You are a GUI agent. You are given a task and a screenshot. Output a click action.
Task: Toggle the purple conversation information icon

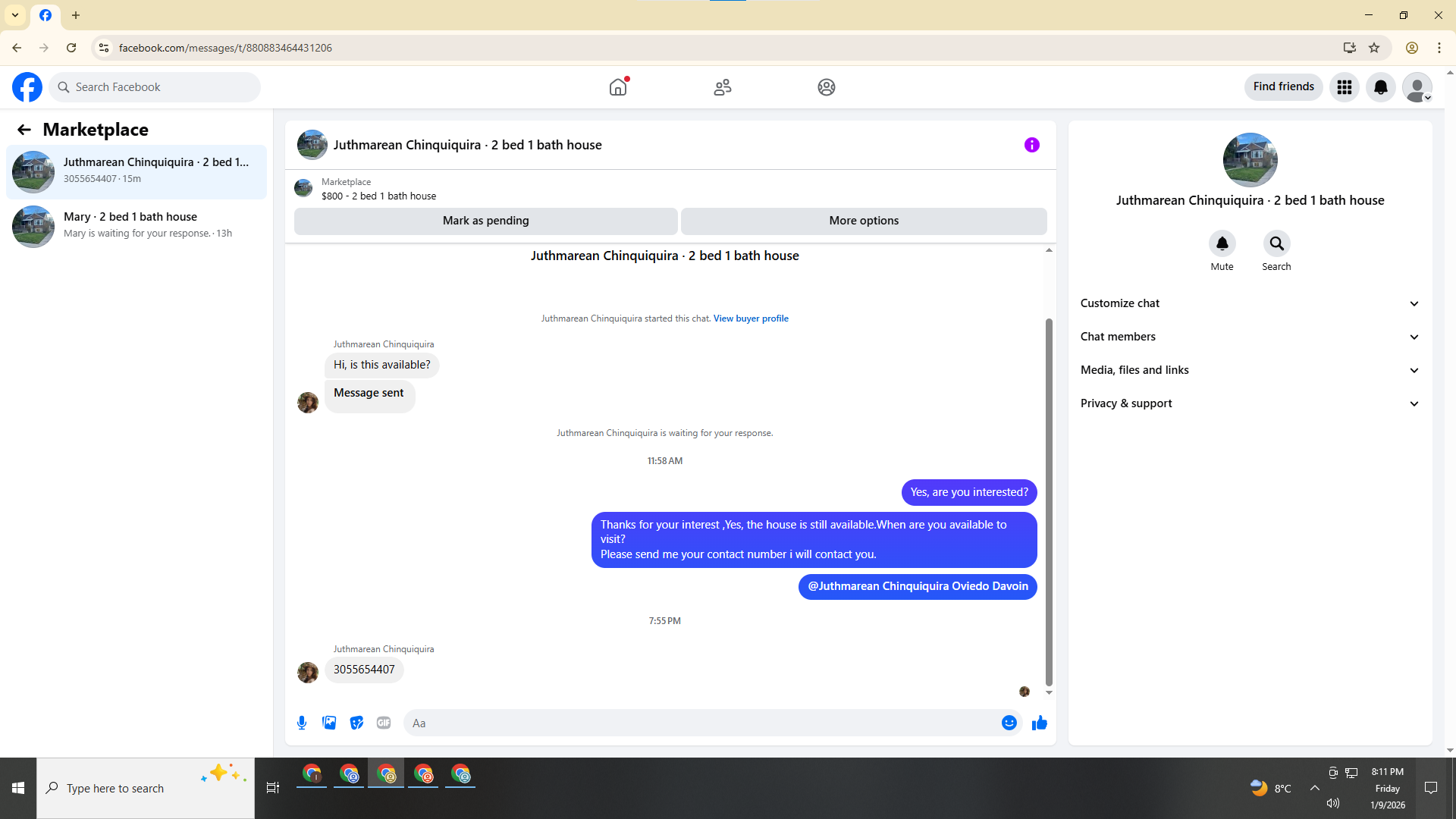1031,145
